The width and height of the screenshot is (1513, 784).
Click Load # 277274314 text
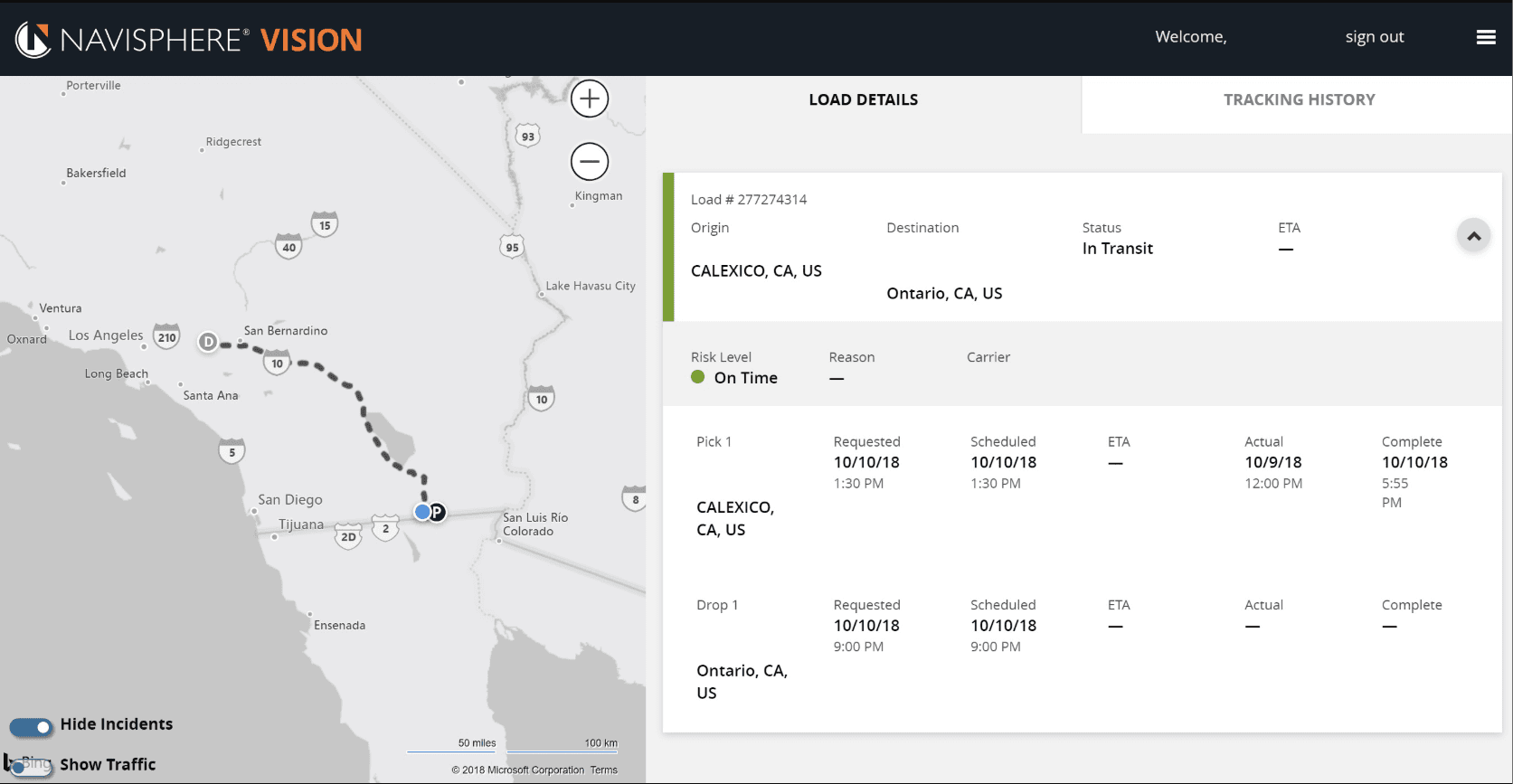[x=749, y=200]
